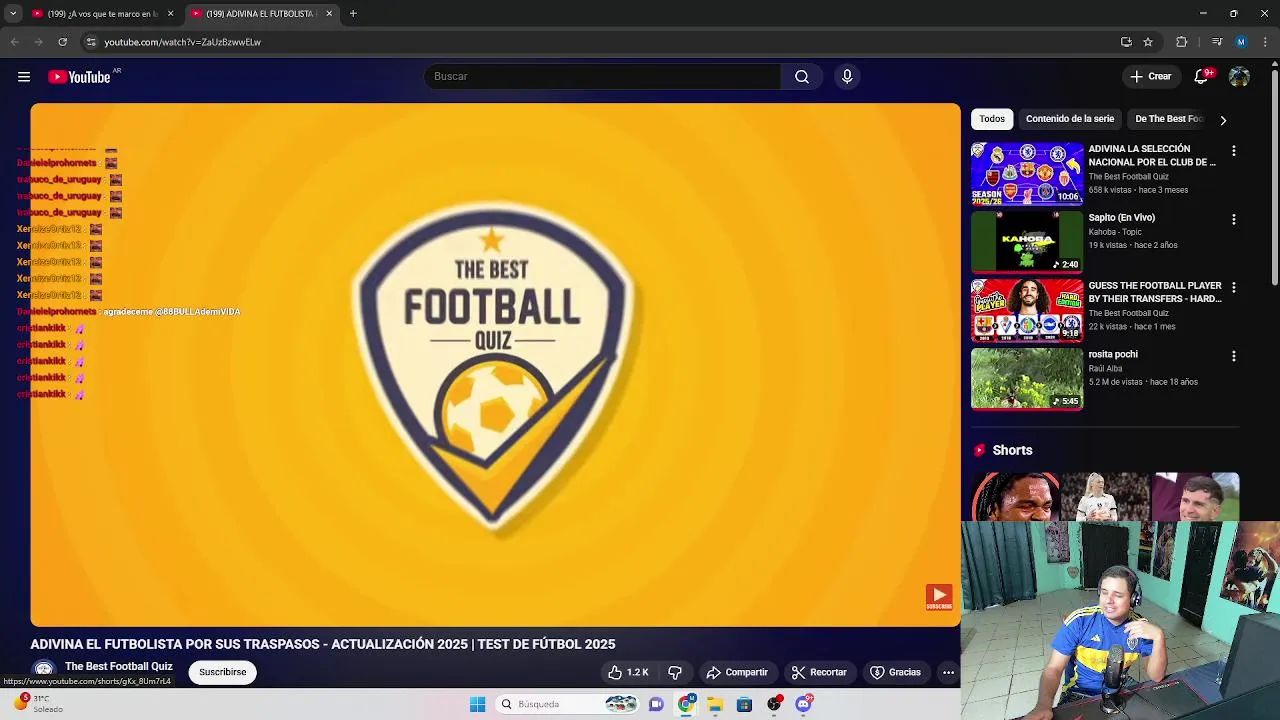Open Microsoft Store from the taskbar

(x=744, y=704)
